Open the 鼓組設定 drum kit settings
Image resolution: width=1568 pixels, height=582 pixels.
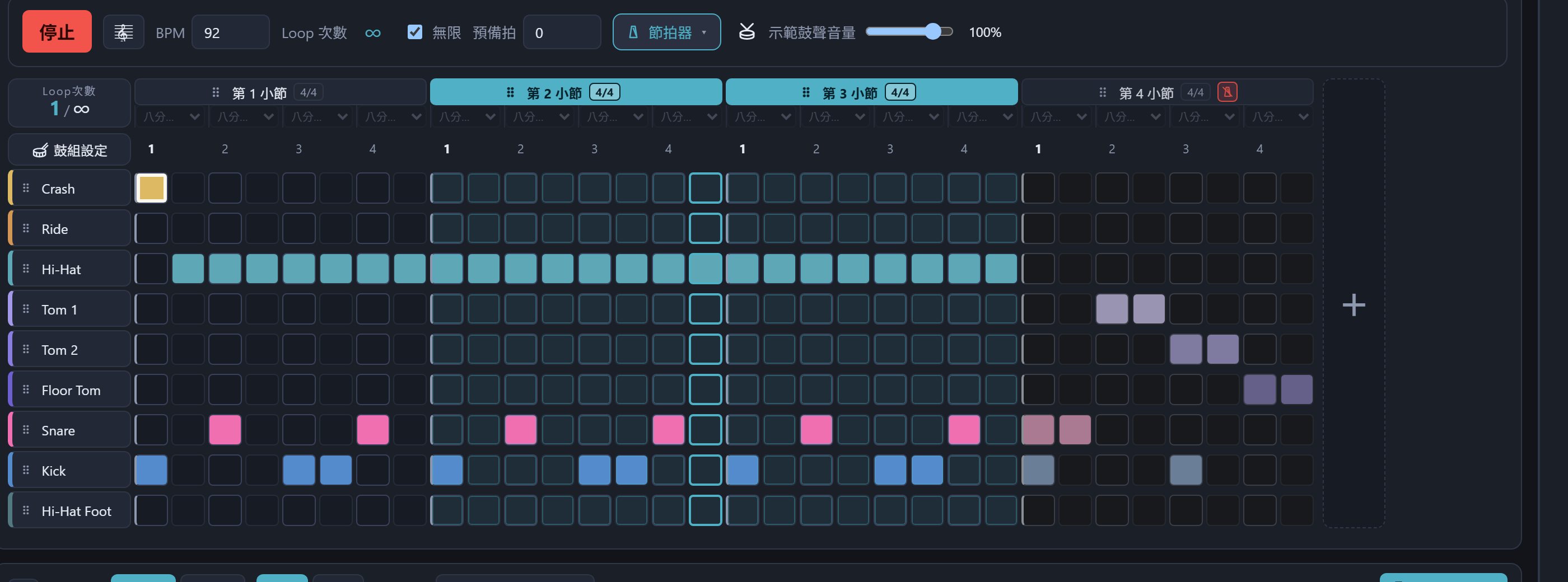click(x=69, y=149)
